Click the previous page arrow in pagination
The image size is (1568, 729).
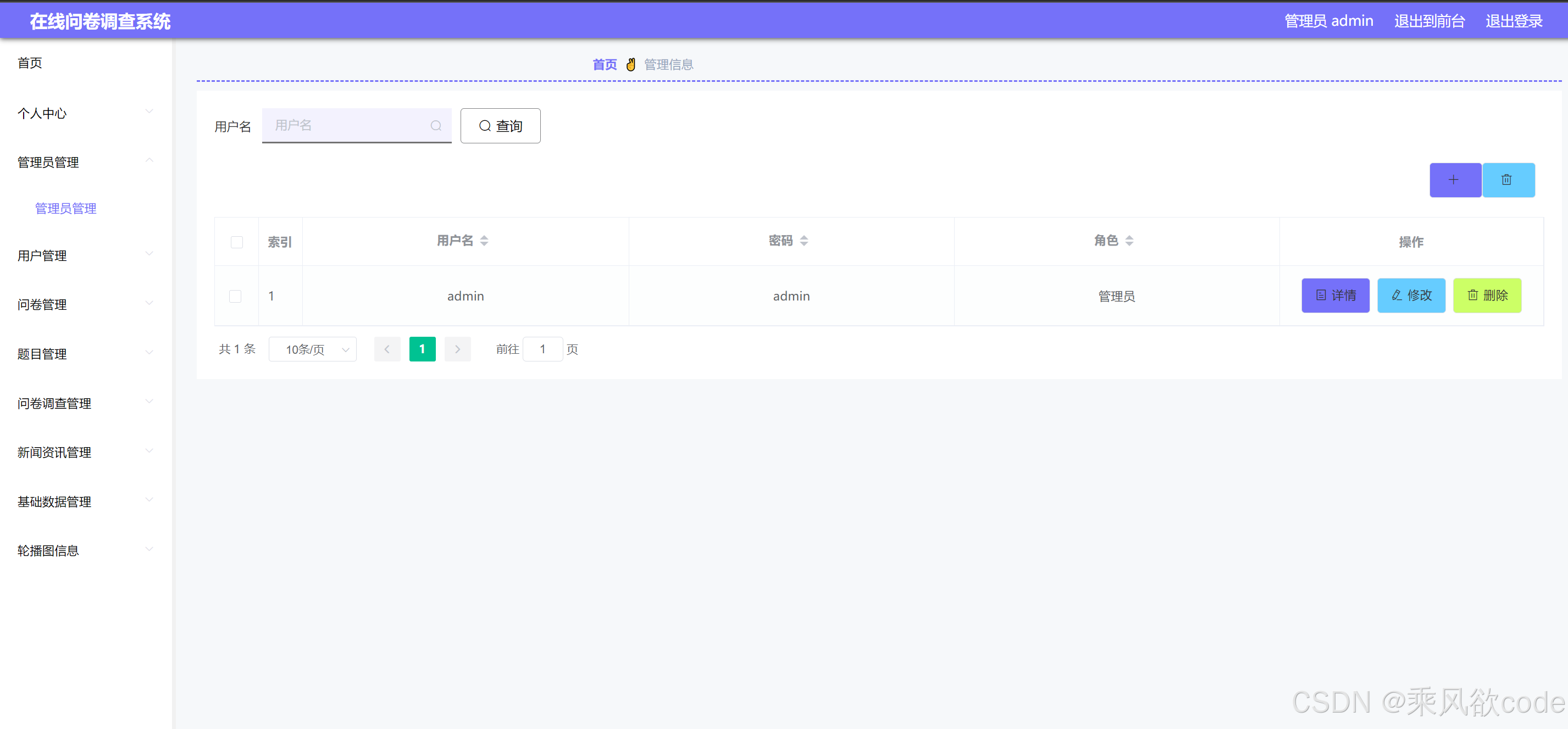coord(387,349)
